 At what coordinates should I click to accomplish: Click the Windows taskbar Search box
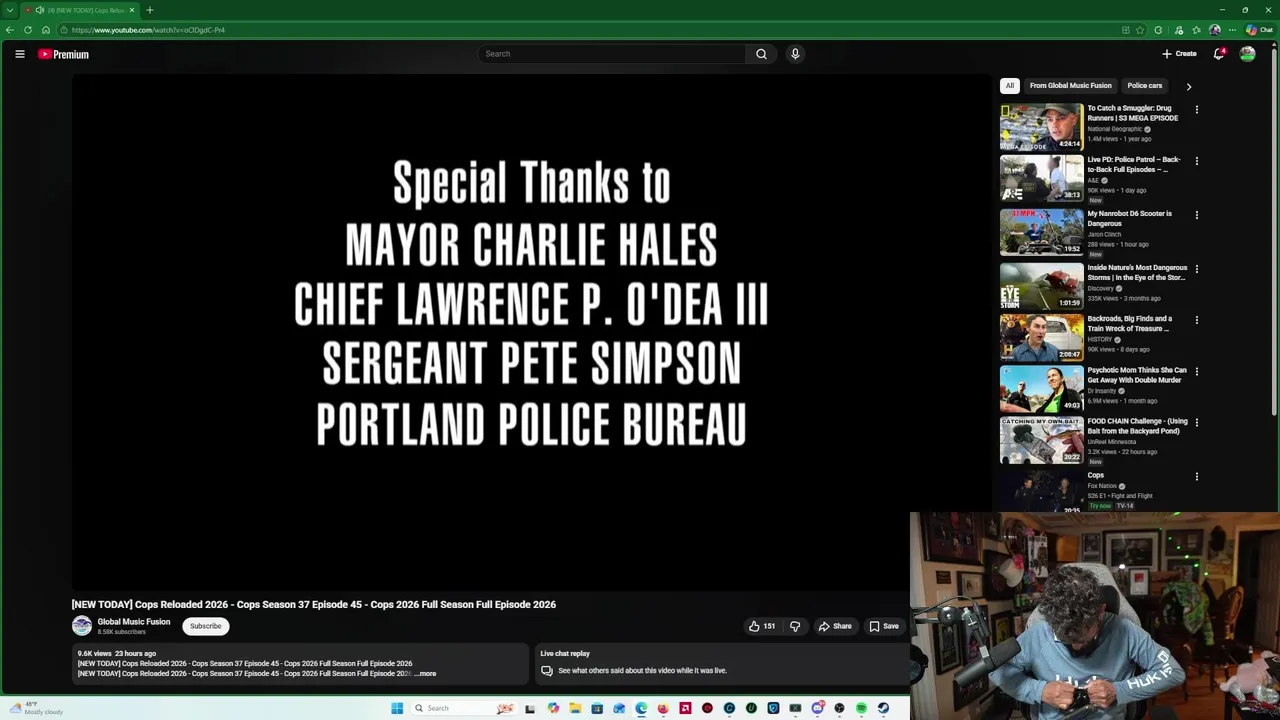point(464,708)
